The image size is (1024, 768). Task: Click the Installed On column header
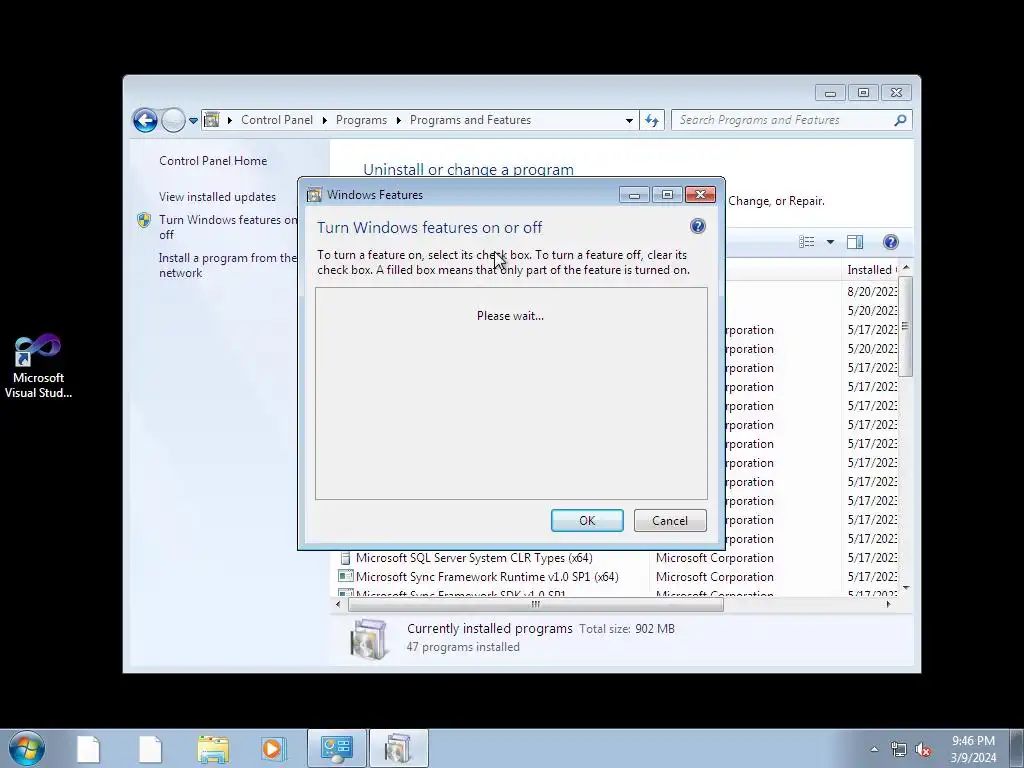872,270
